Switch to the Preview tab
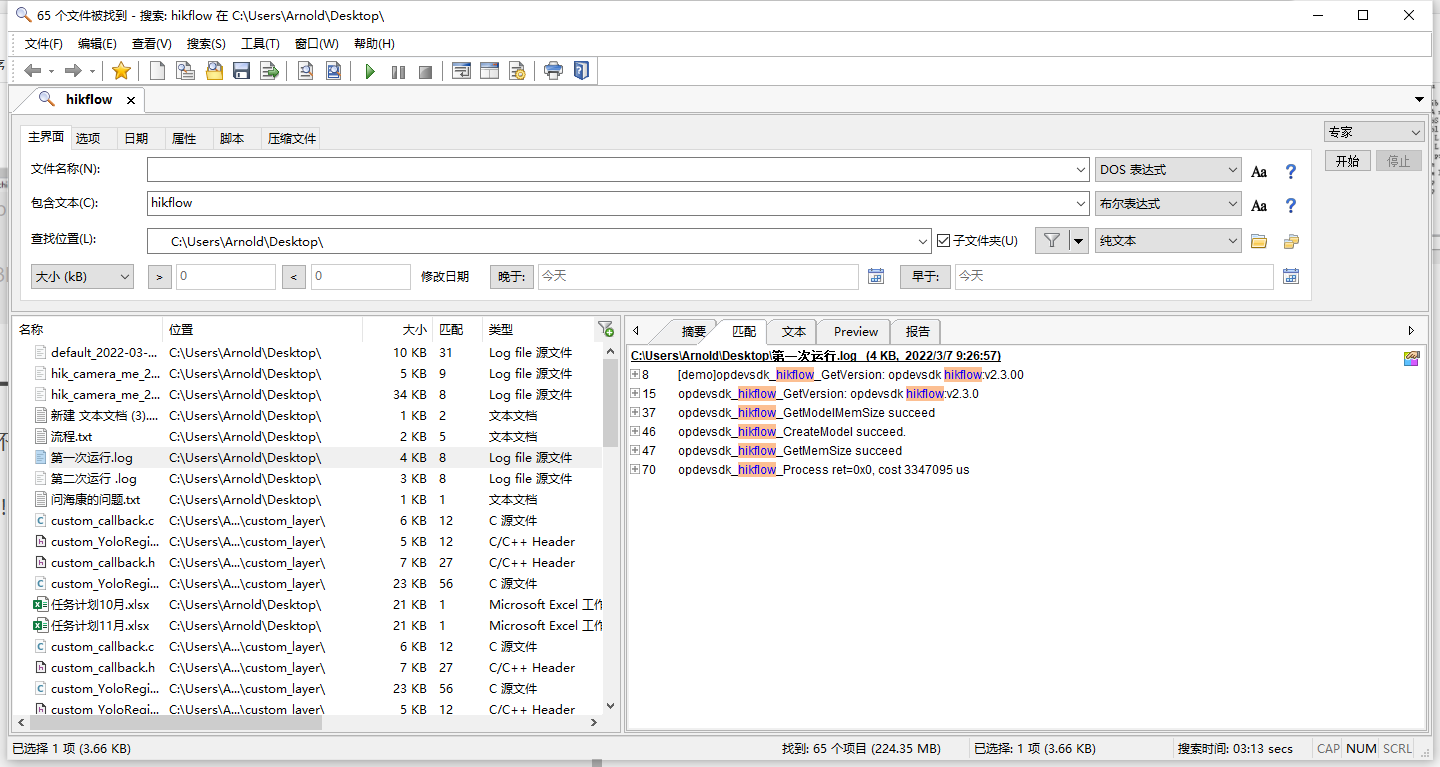Image resolution: width=1440 pixels, height=767 pixels. pyautogui.click(x=853, y=331)
